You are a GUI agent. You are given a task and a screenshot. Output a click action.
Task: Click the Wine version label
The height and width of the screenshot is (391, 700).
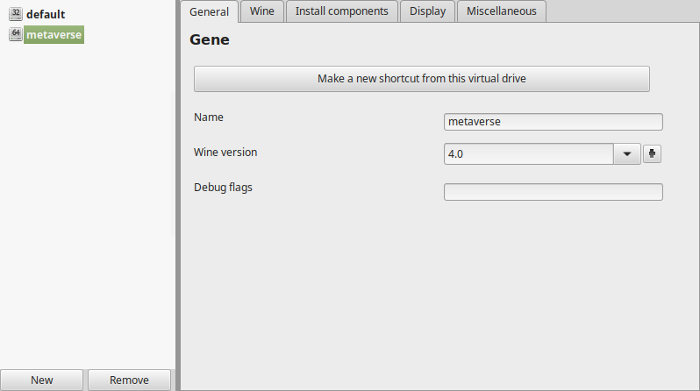click(225, 152)
